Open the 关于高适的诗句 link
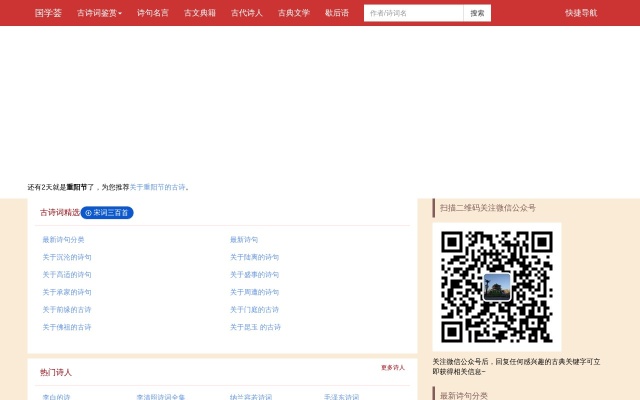The image size is (640, 400). (66, 274)
